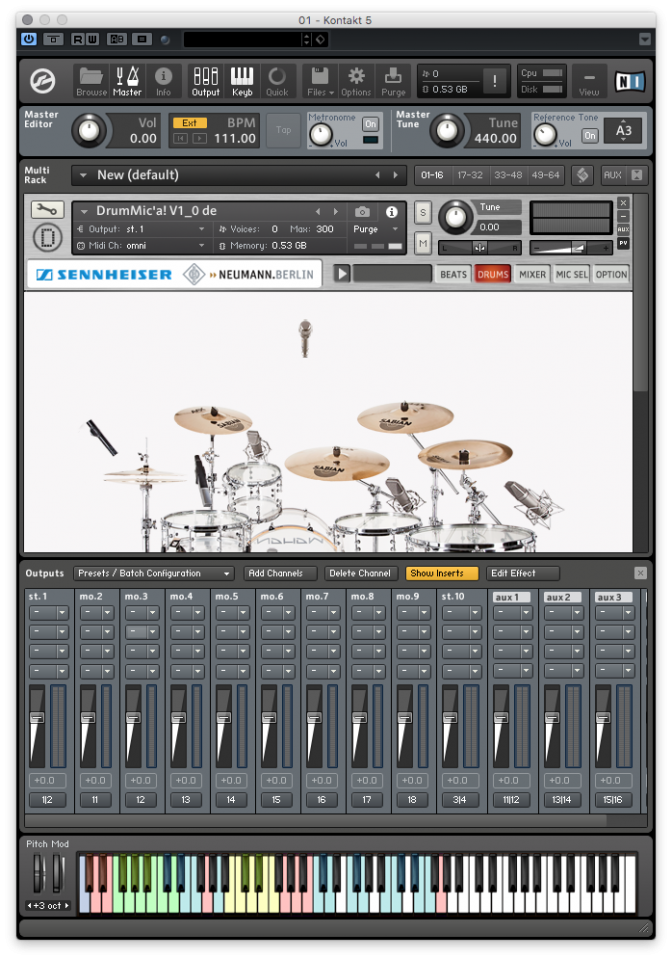The height and width of the screenshot is (960, 672).
Task: Click the Delete Channel button
Action: [360, 573]
